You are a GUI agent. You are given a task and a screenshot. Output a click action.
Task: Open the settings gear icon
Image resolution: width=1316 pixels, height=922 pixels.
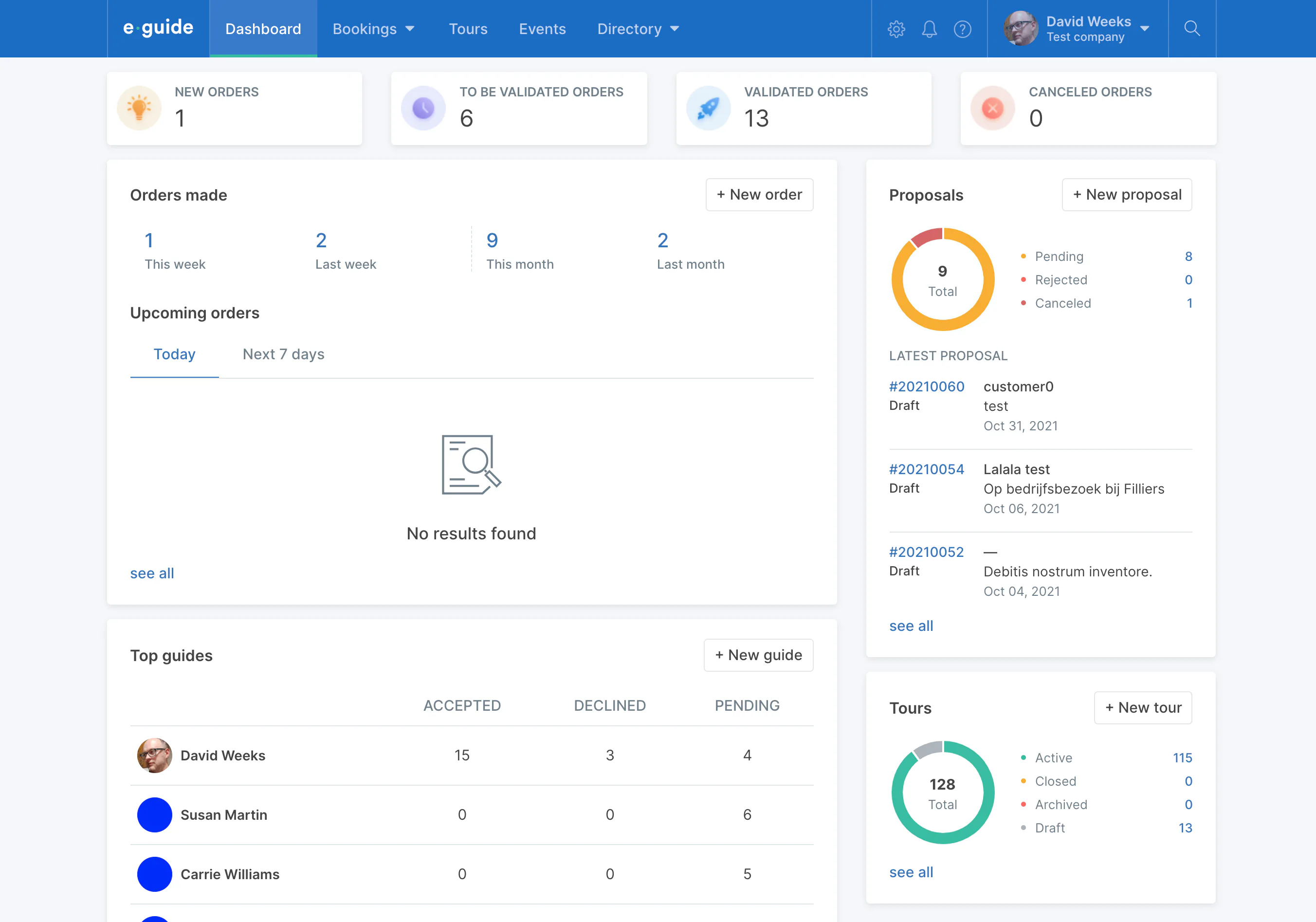(896, 29)
